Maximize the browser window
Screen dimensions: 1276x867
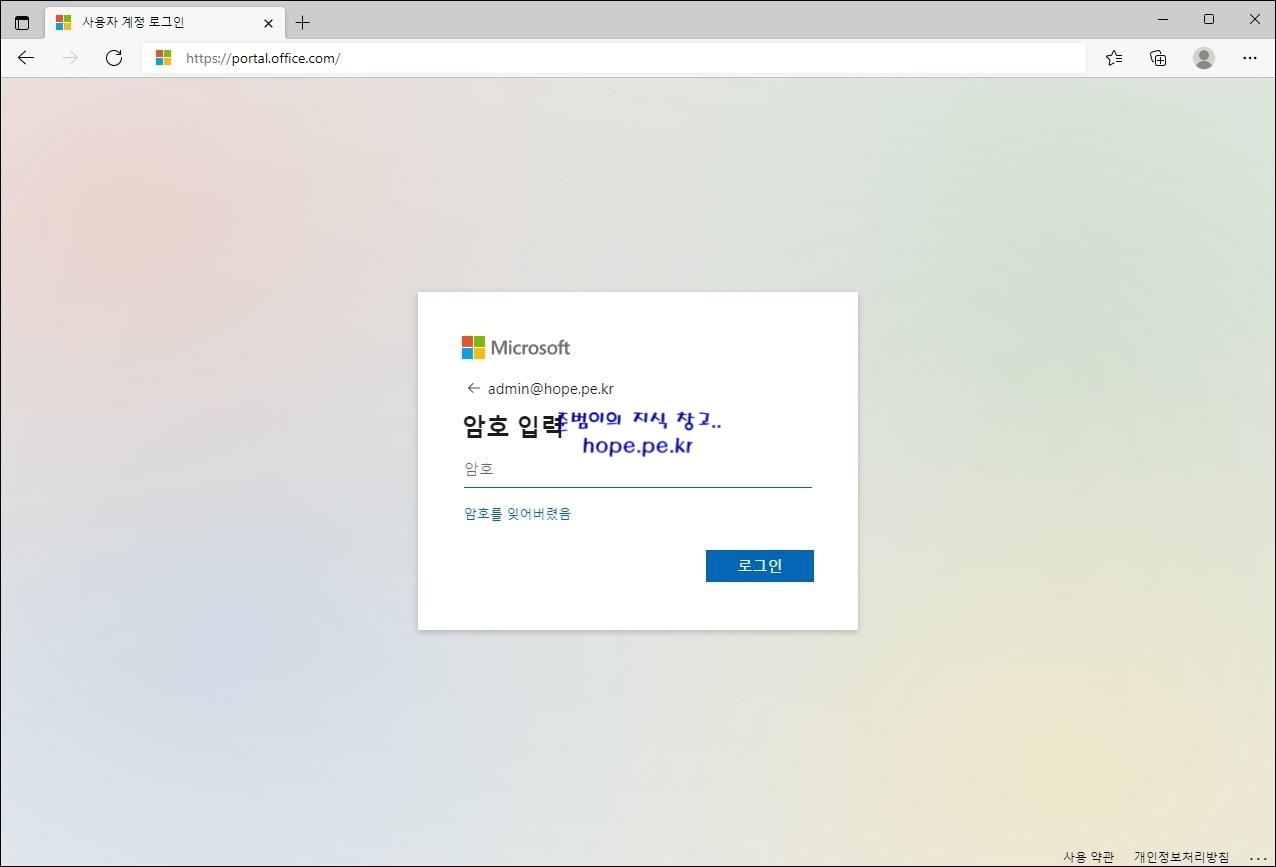tap(1209, 19)
